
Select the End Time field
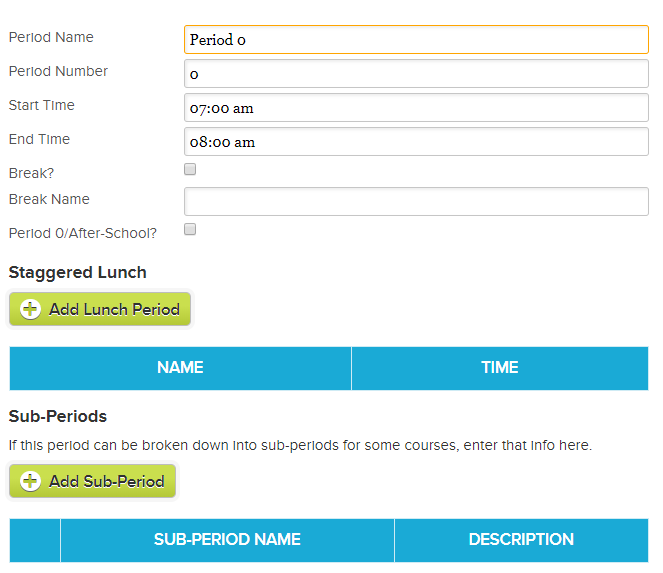pyautogui.click(x=416, y=141)
